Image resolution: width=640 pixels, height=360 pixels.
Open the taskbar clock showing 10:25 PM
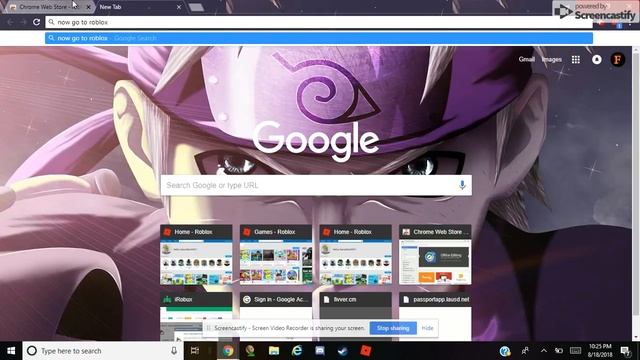click(600, 351)
